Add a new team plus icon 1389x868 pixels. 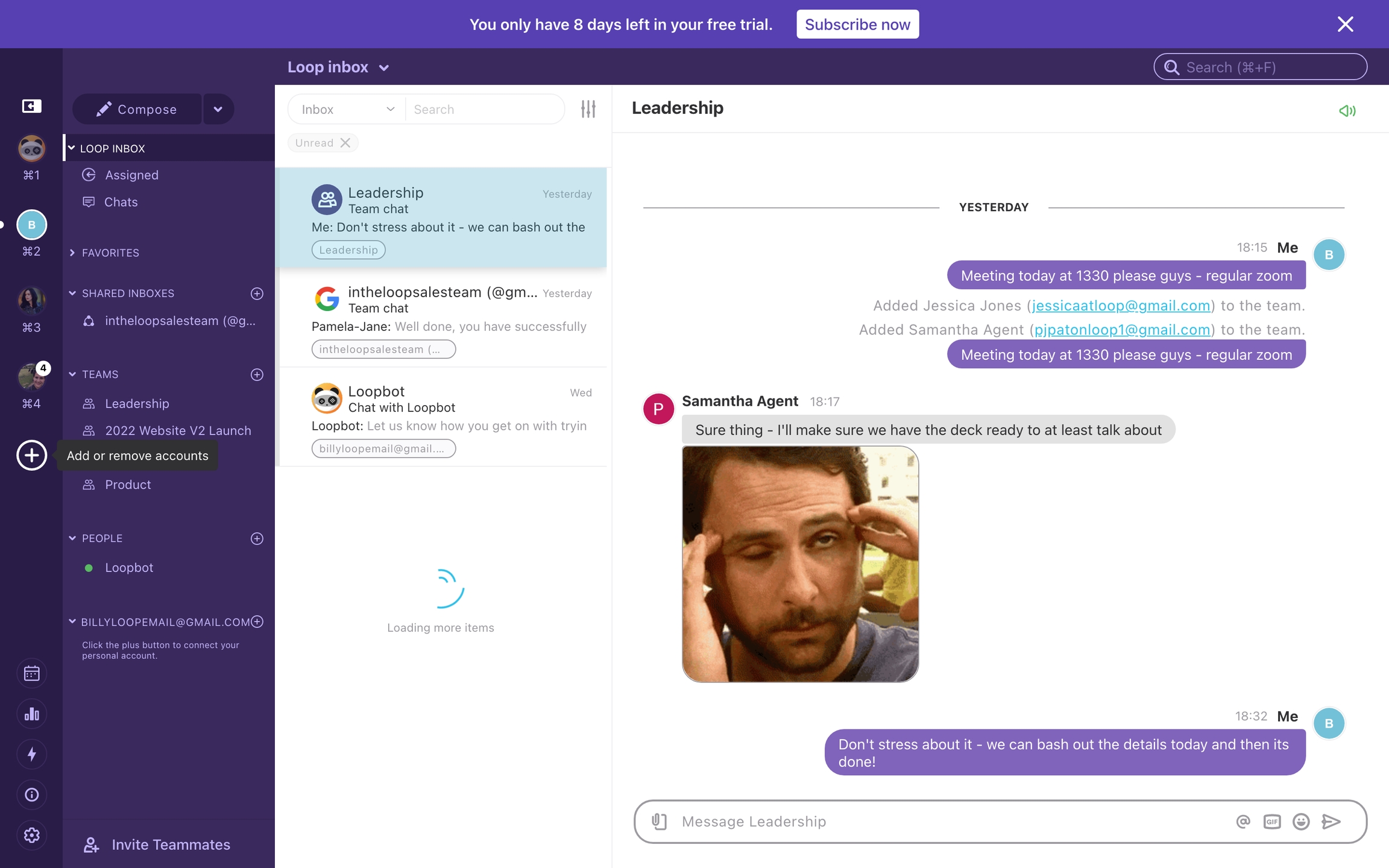tap(257, 374)
